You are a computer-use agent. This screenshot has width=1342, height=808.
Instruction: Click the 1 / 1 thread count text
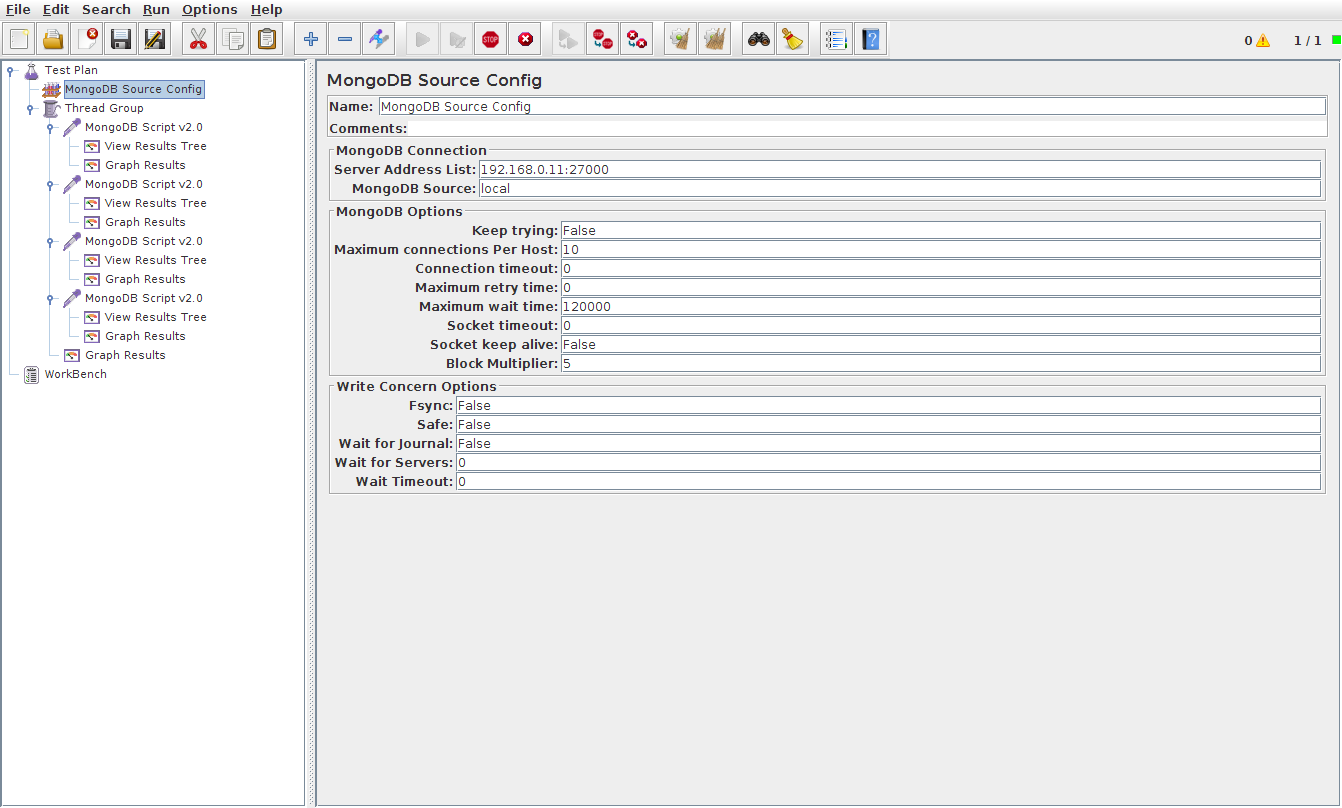click(1307, 41)
